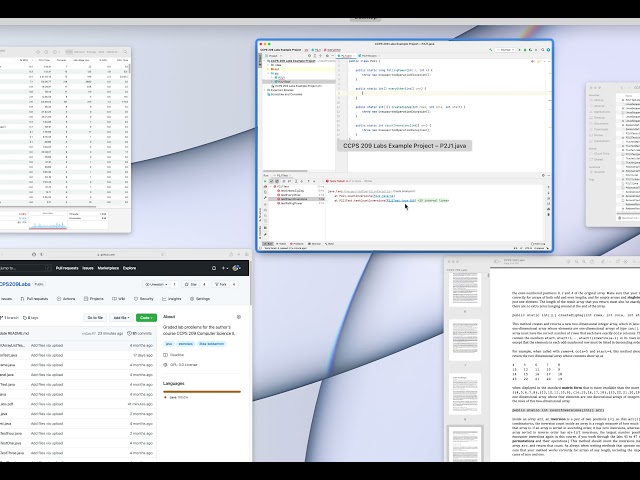
Task: Click the Jump to search field on GitHub
Action: coord(25,268)
